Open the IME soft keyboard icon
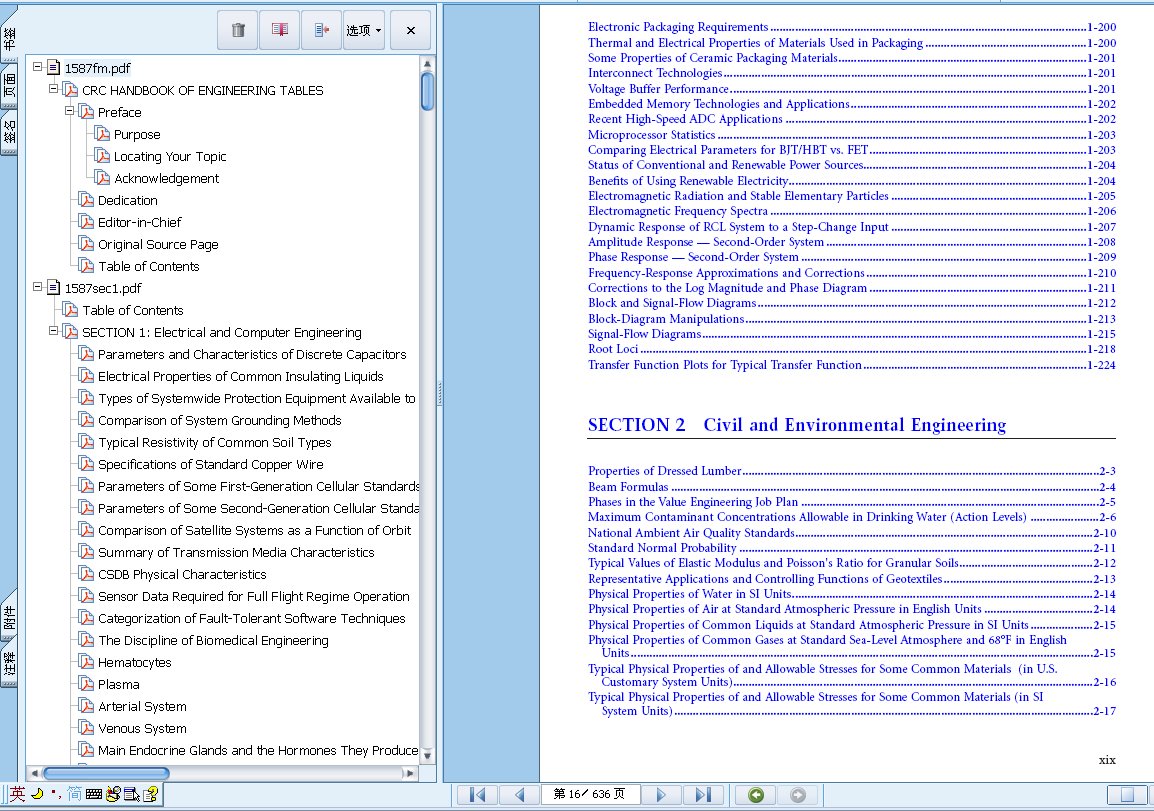Image resolution: width=1154 pixels, height=811 pixels. (93, 794)
